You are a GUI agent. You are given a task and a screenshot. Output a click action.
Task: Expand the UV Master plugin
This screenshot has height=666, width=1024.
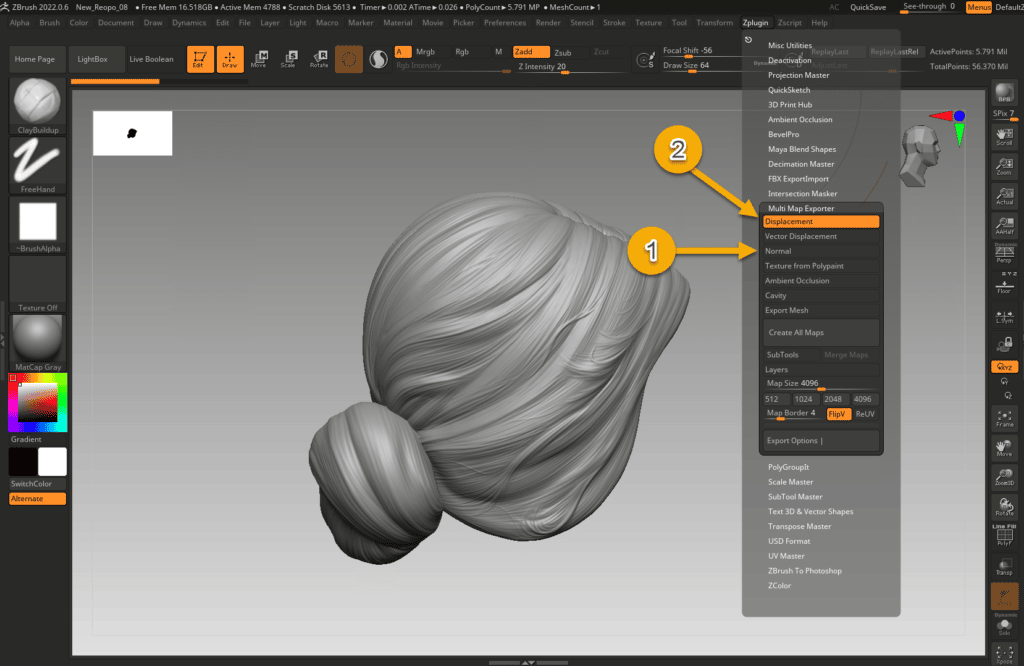click(786, 556)
